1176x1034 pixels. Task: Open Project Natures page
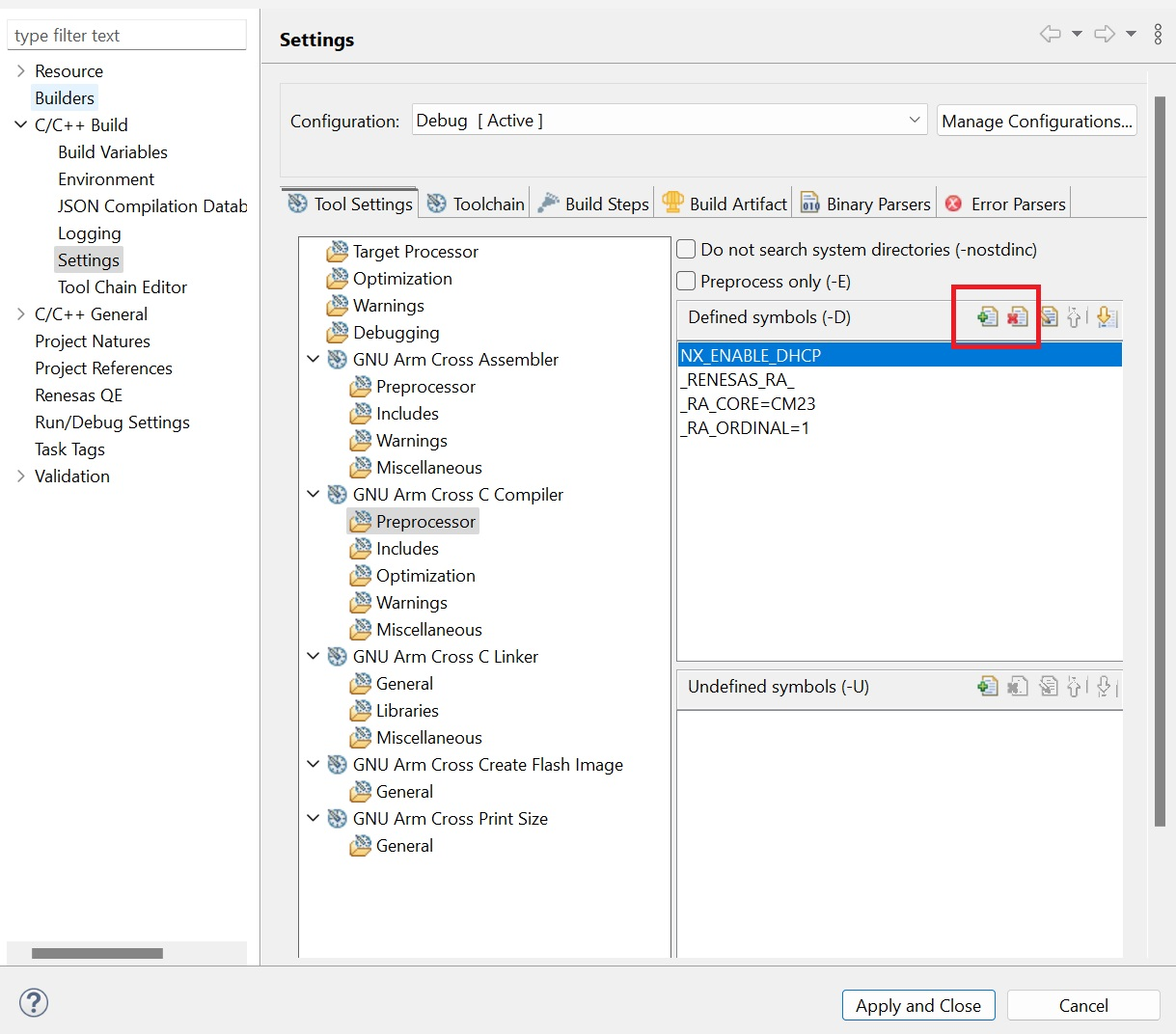pos(93,340)
